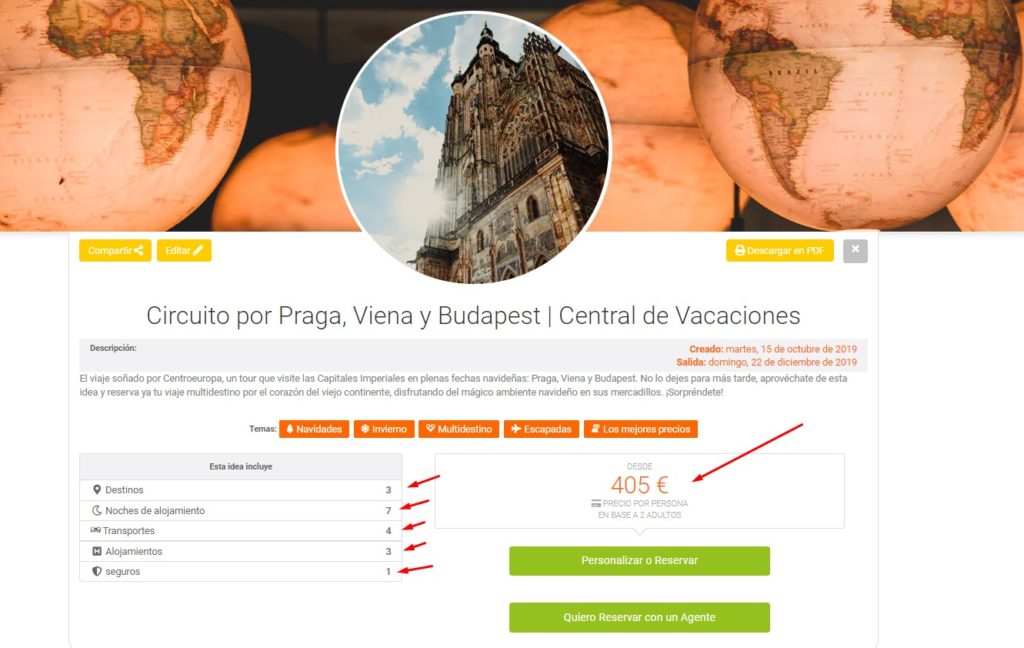Viewport: 1024px width, 648px height.
Task: Click the Editar pencil button
Action: [184, 251]
